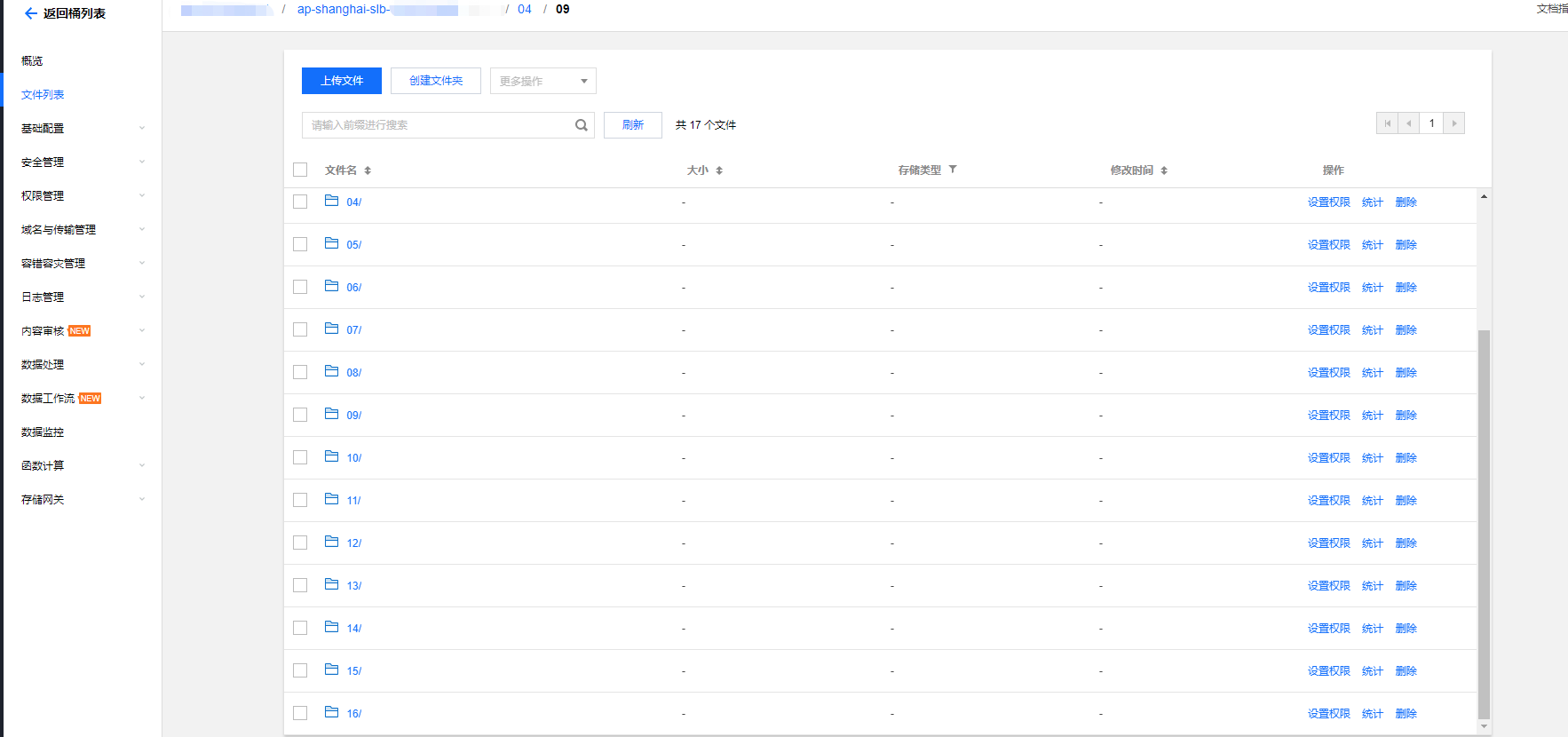Click 设置权限 for folder 04/
The image size is (1568, 737).
tap(1328, 202)
